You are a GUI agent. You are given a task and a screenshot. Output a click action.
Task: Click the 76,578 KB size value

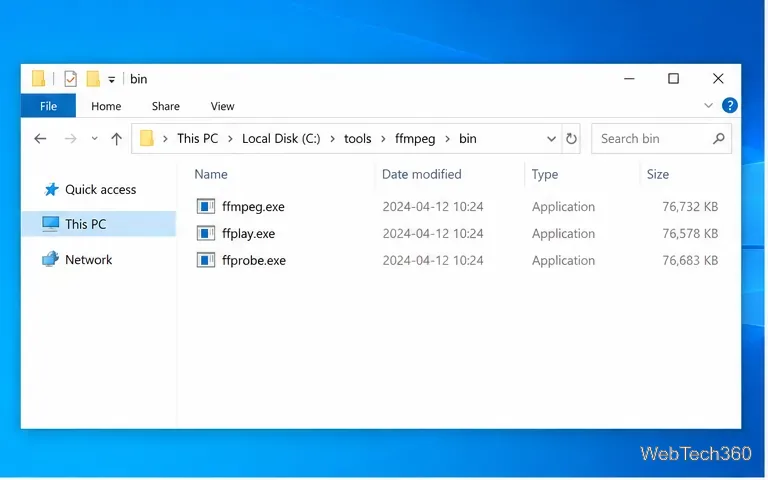[x=690, y=234]
